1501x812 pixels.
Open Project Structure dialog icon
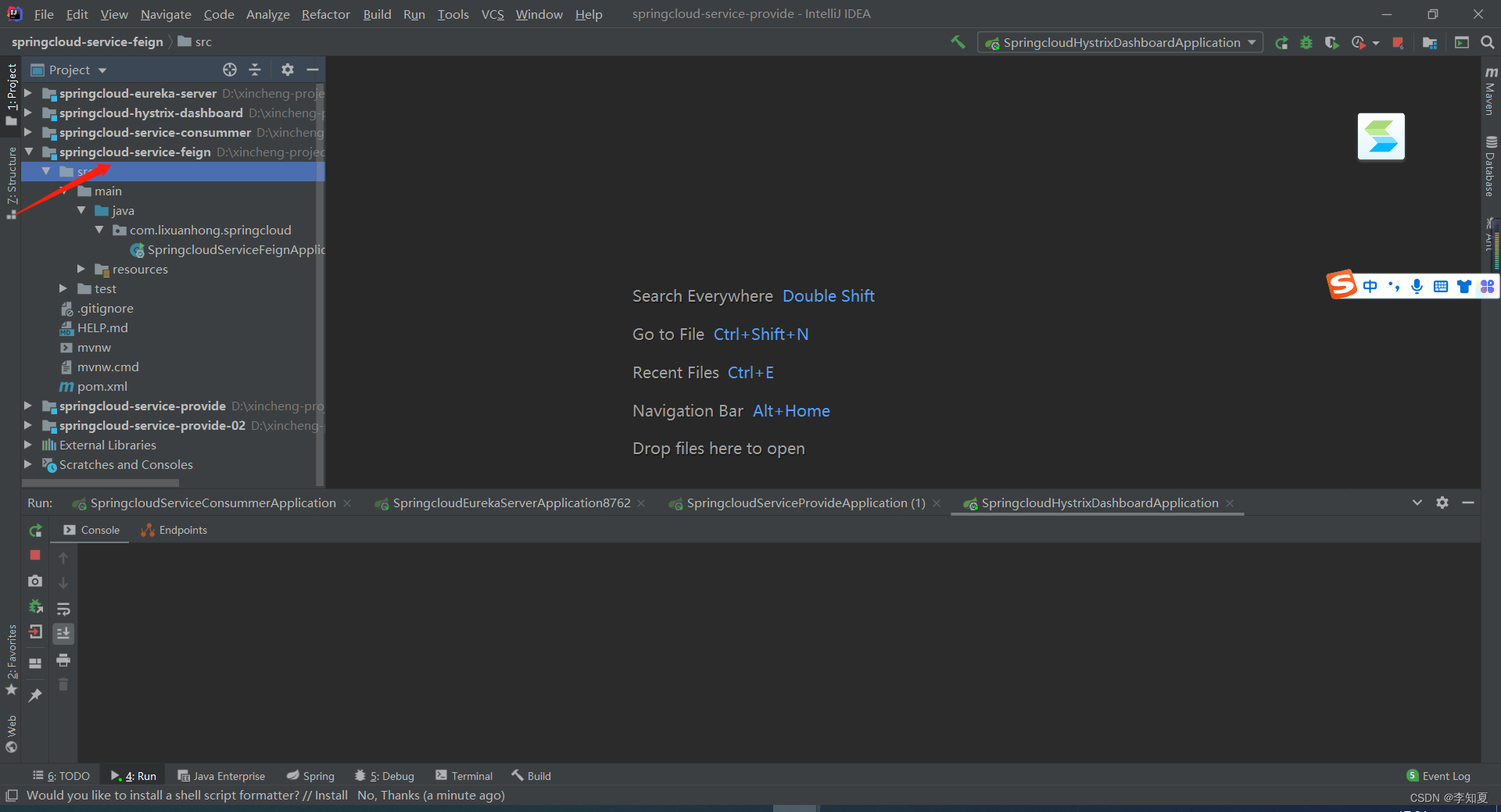[1430, 43]
